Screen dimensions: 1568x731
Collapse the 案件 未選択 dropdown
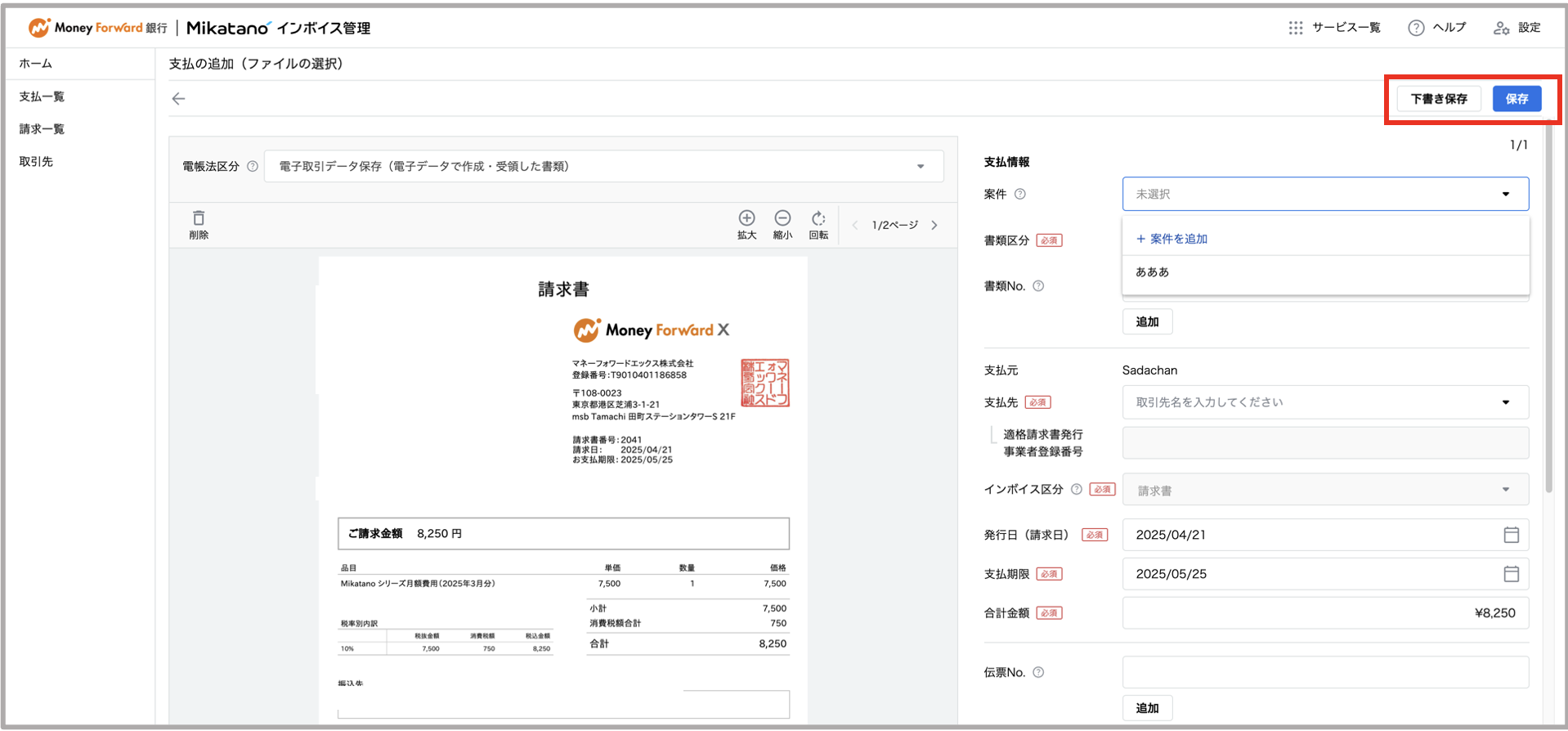tap(1325, 194)
